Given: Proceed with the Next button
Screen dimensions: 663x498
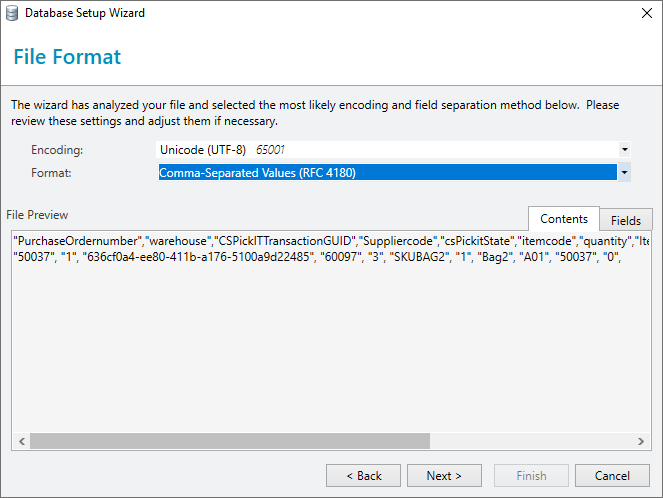Looking at the screenshot, I should [444, 476].
